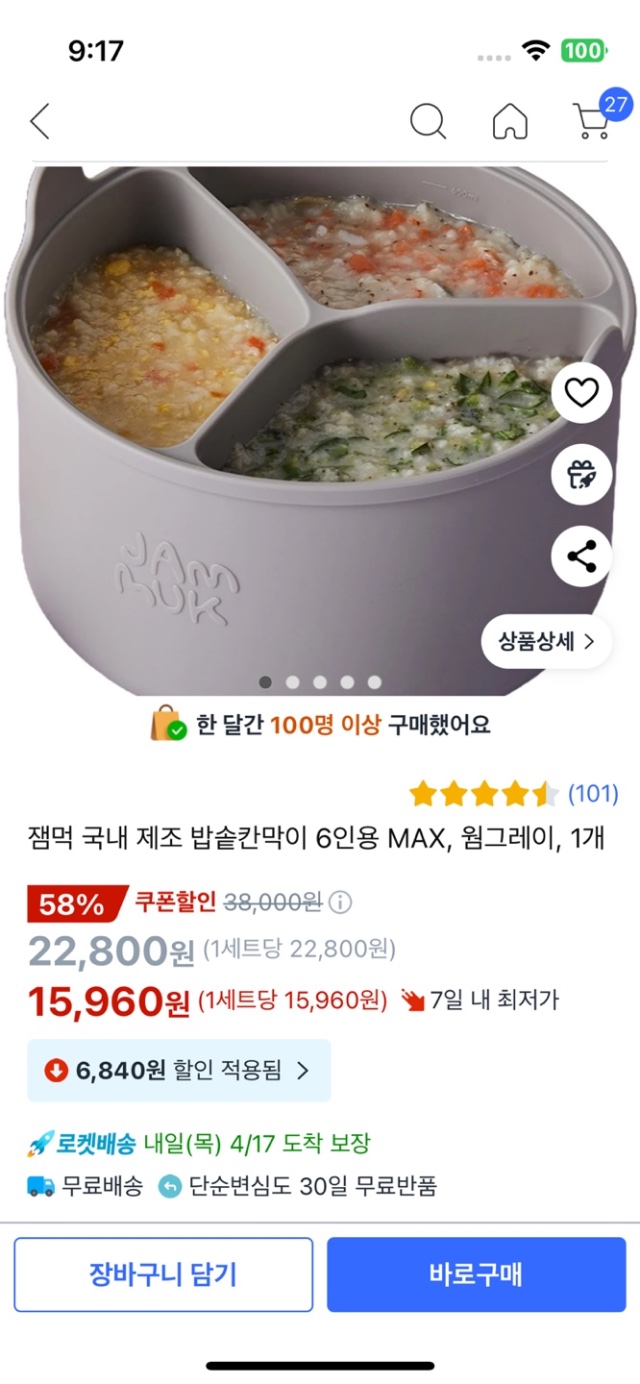Open the shopping cart with 27 items

click(594, 120)
